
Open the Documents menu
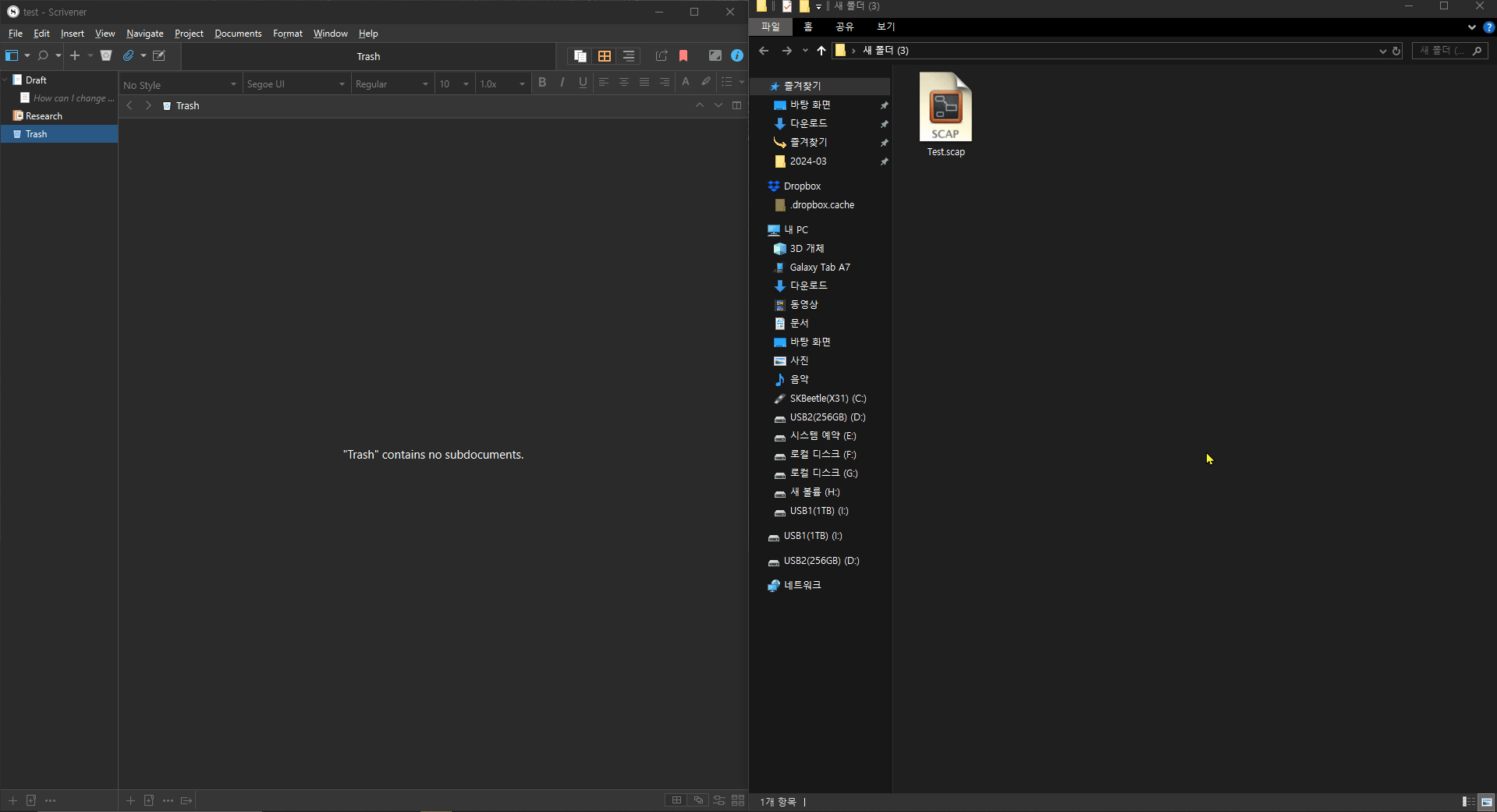[238, 34]
